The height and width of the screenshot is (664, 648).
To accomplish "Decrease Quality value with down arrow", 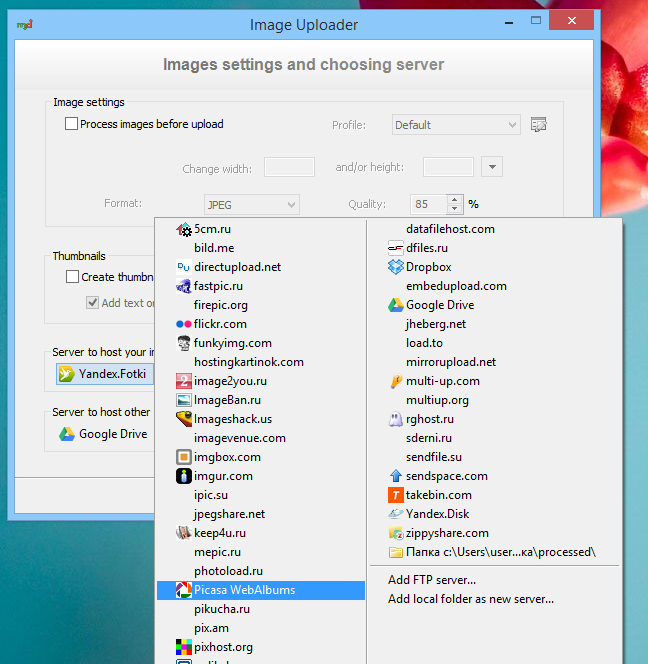I will pos(454,209).
